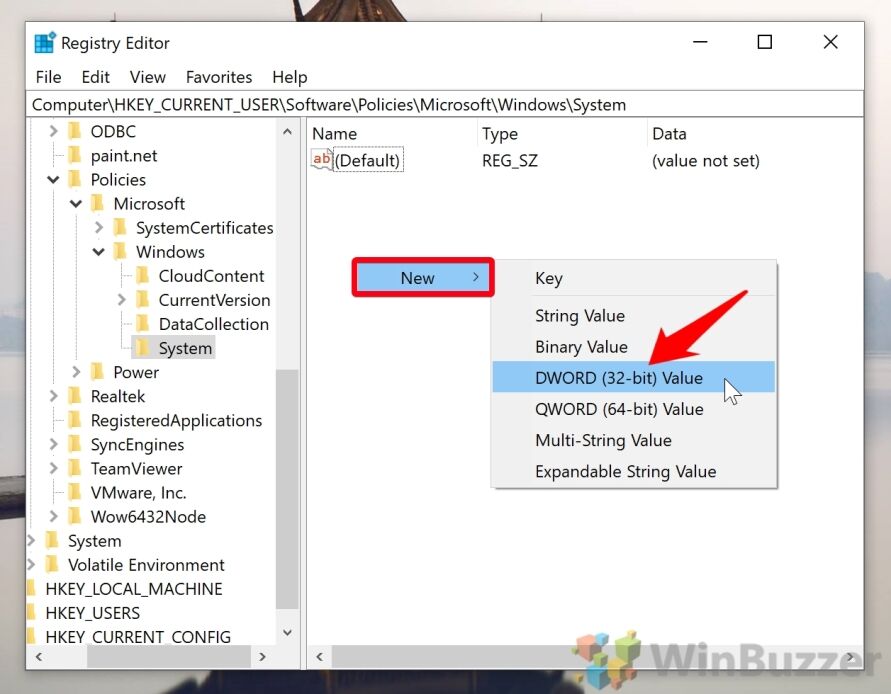Expand the Power key

click(76, 372)
